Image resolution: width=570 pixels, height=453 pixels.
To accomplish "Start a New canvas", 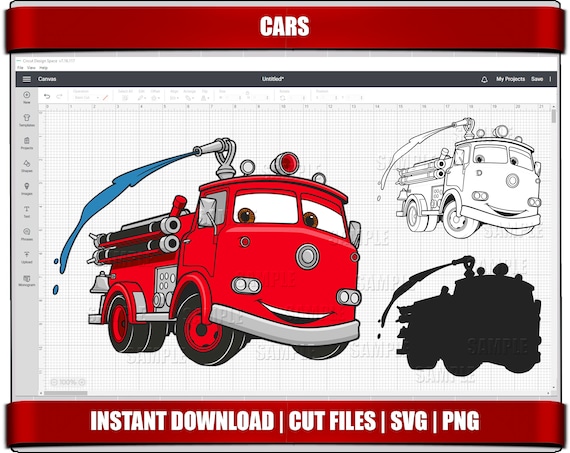I will pyautogui.click(x=27, y=97).
